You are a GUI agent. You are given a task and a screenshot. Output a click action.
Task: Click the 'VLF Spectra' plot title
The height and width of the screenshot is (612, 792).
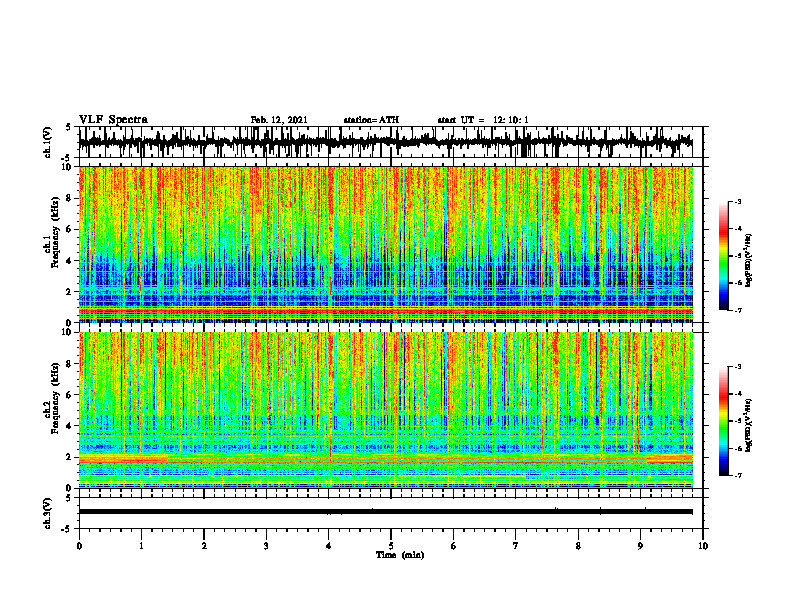point(113,119)
